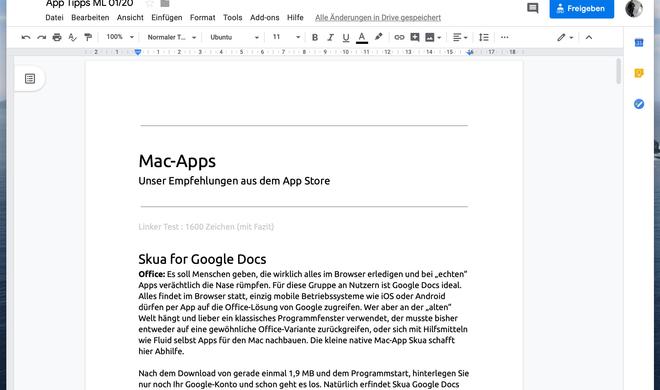Click 'Alle Änderungen in Drive gespeichert' link
This screenshot has height=390, width=660.
(x=378, y=18)
